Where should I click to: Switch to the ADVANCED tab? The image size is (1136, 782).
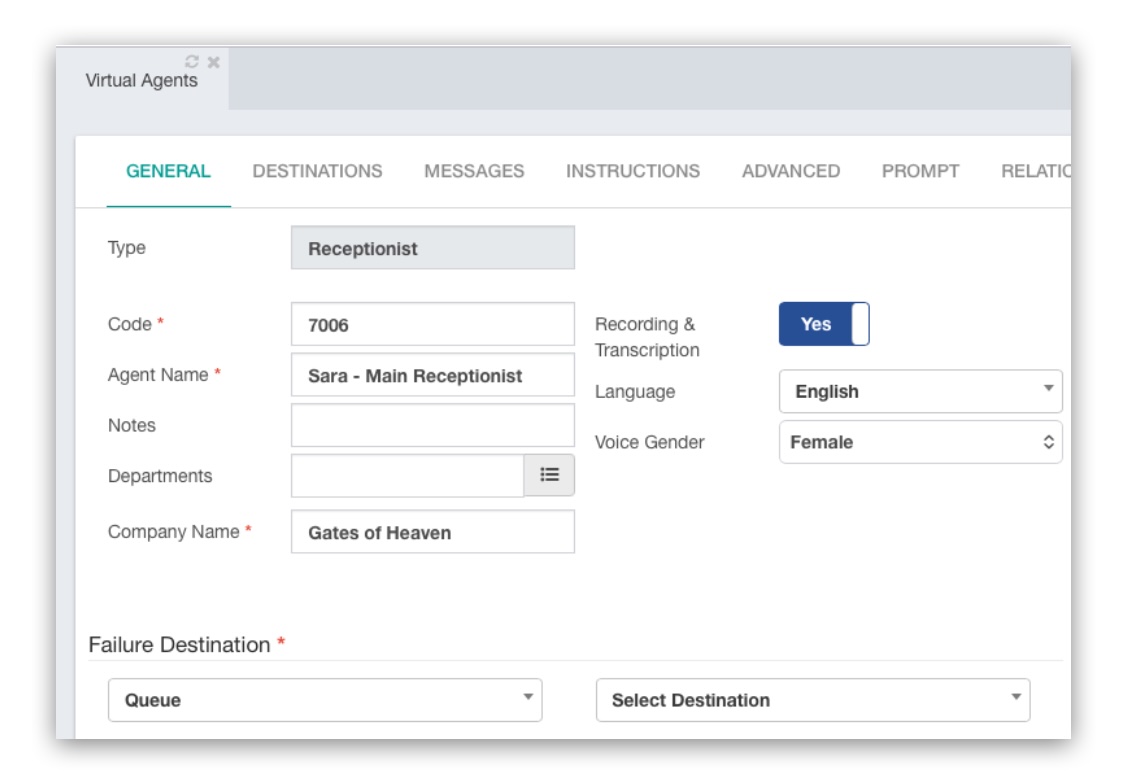tap(790, 171)
